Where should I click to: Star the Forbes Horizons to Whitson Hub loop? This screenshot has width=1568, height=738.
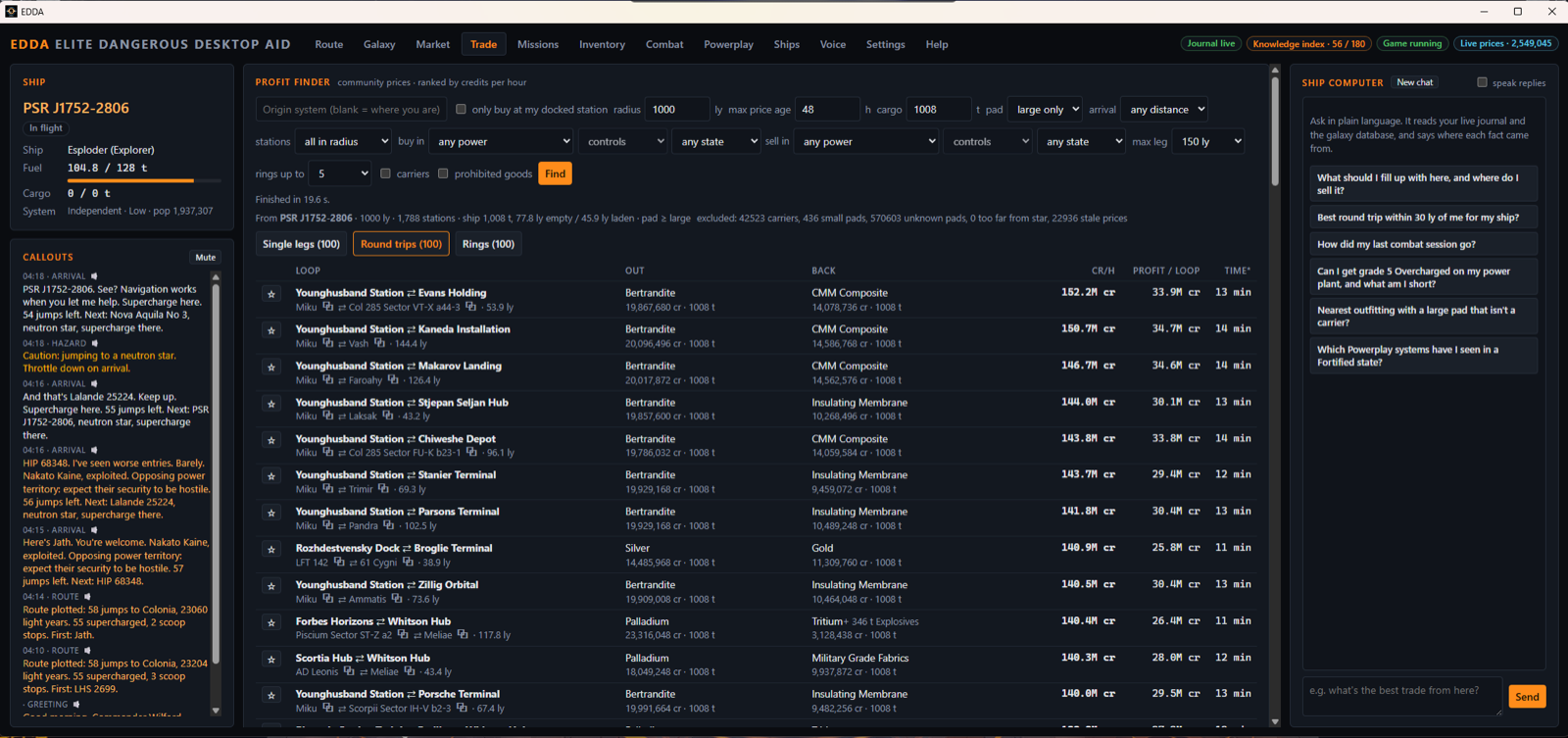pyautogui.click(x=271, y=622)
